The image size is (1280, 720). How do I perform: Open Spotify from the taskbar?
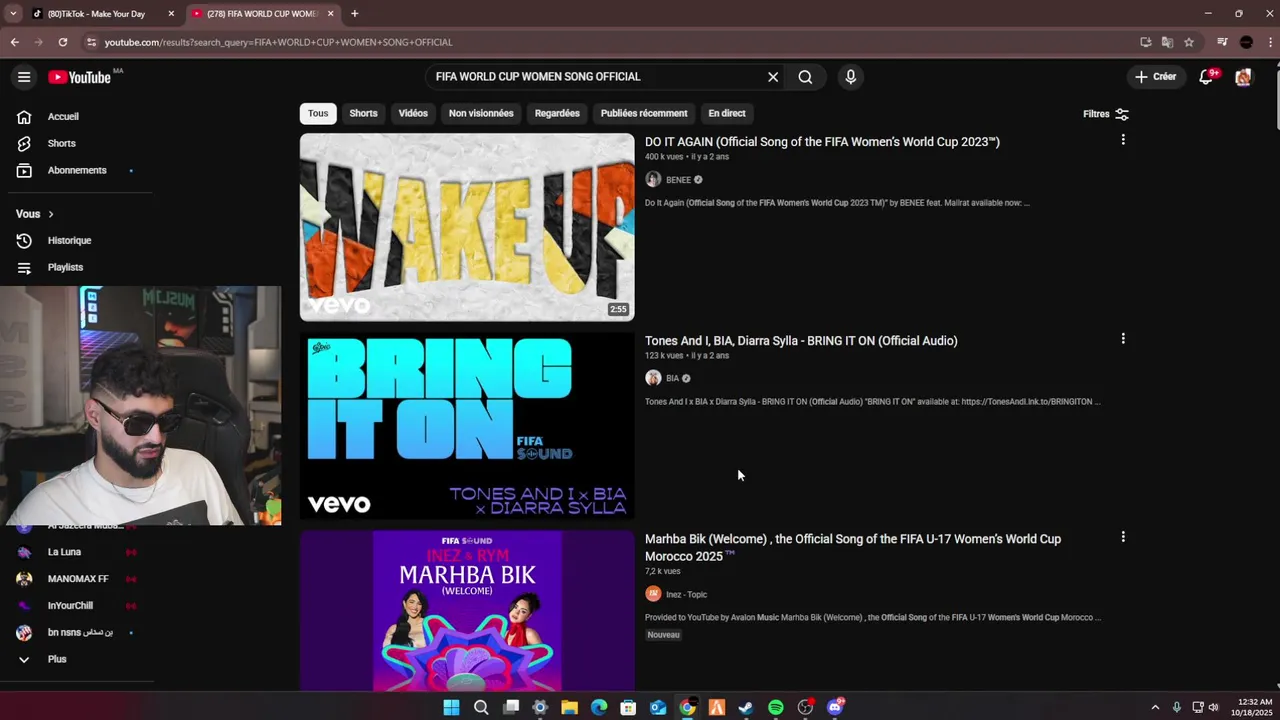[x=776, y=708]
